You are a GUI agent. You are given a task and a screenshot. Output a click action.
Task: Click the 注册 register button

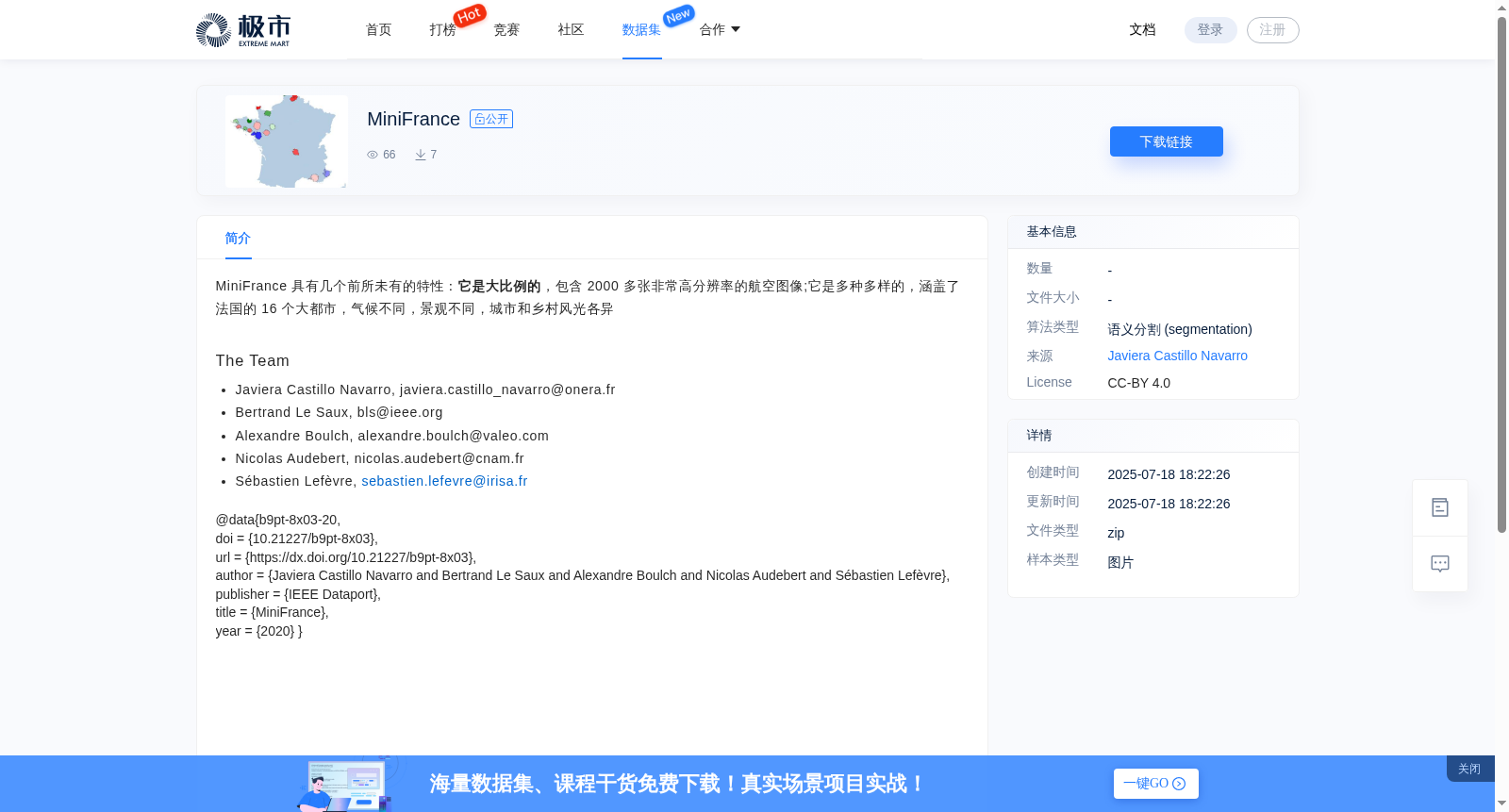(x=1273, y=30)
